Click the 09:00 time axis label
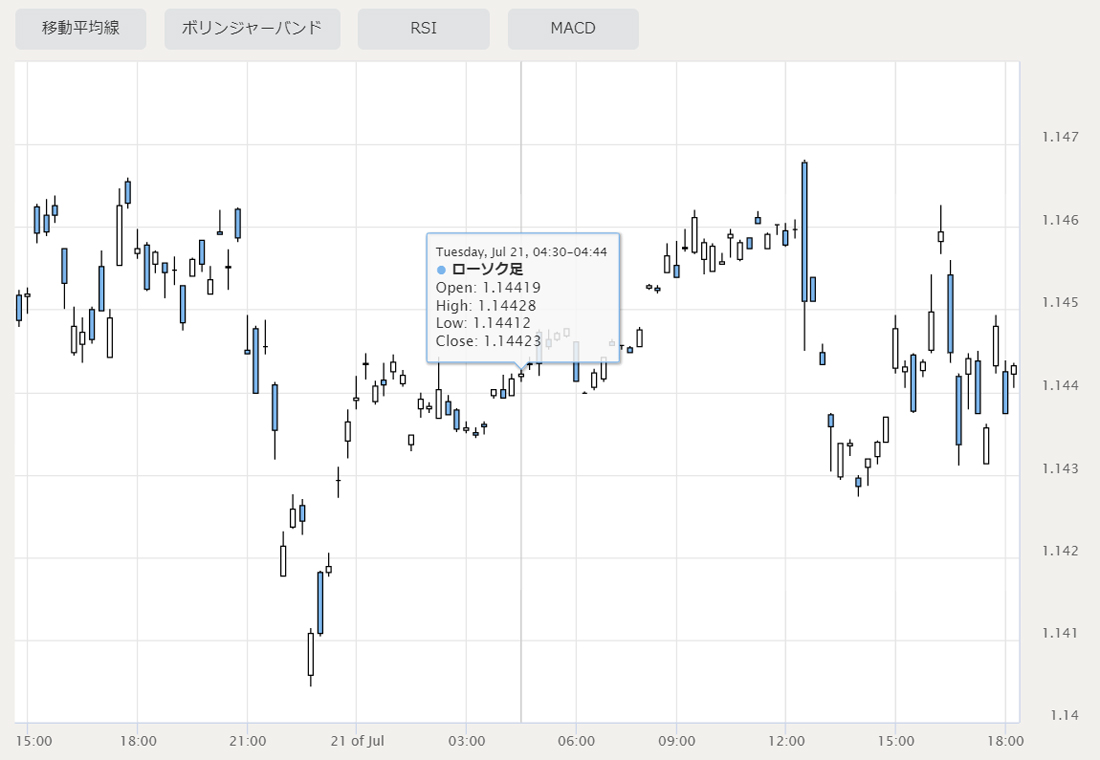This screenshot has width=1100, height=760. coord(676,741)
